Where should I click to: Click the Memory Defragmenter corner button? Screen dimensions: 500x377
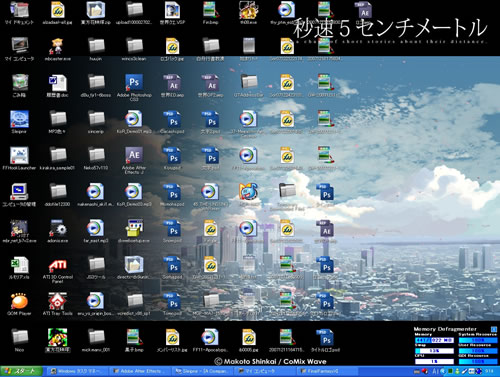click(x=494, y=329)
